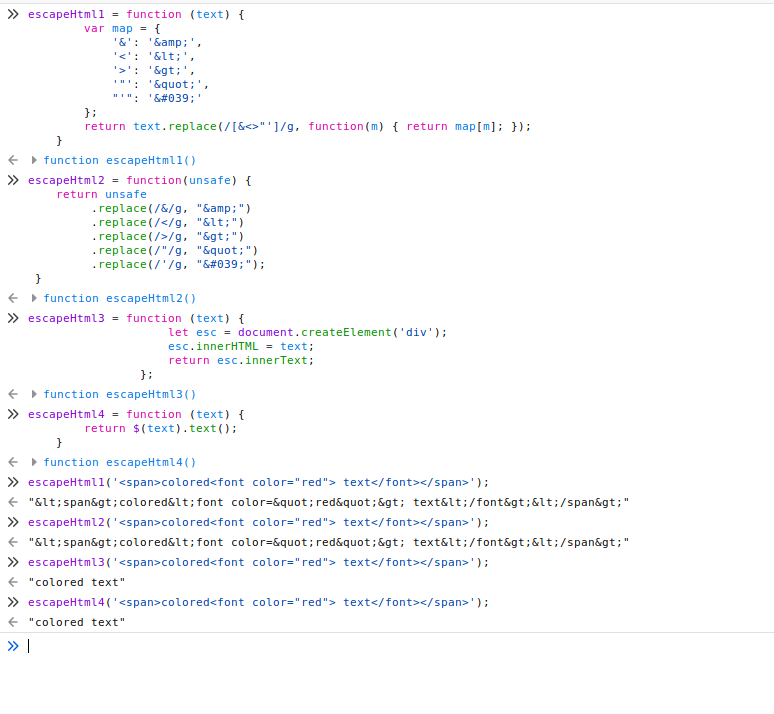Viewport: 774px width, 714px height.
Task: Click the '&': '&amp;', map entry
Action: tap(157, 42)
